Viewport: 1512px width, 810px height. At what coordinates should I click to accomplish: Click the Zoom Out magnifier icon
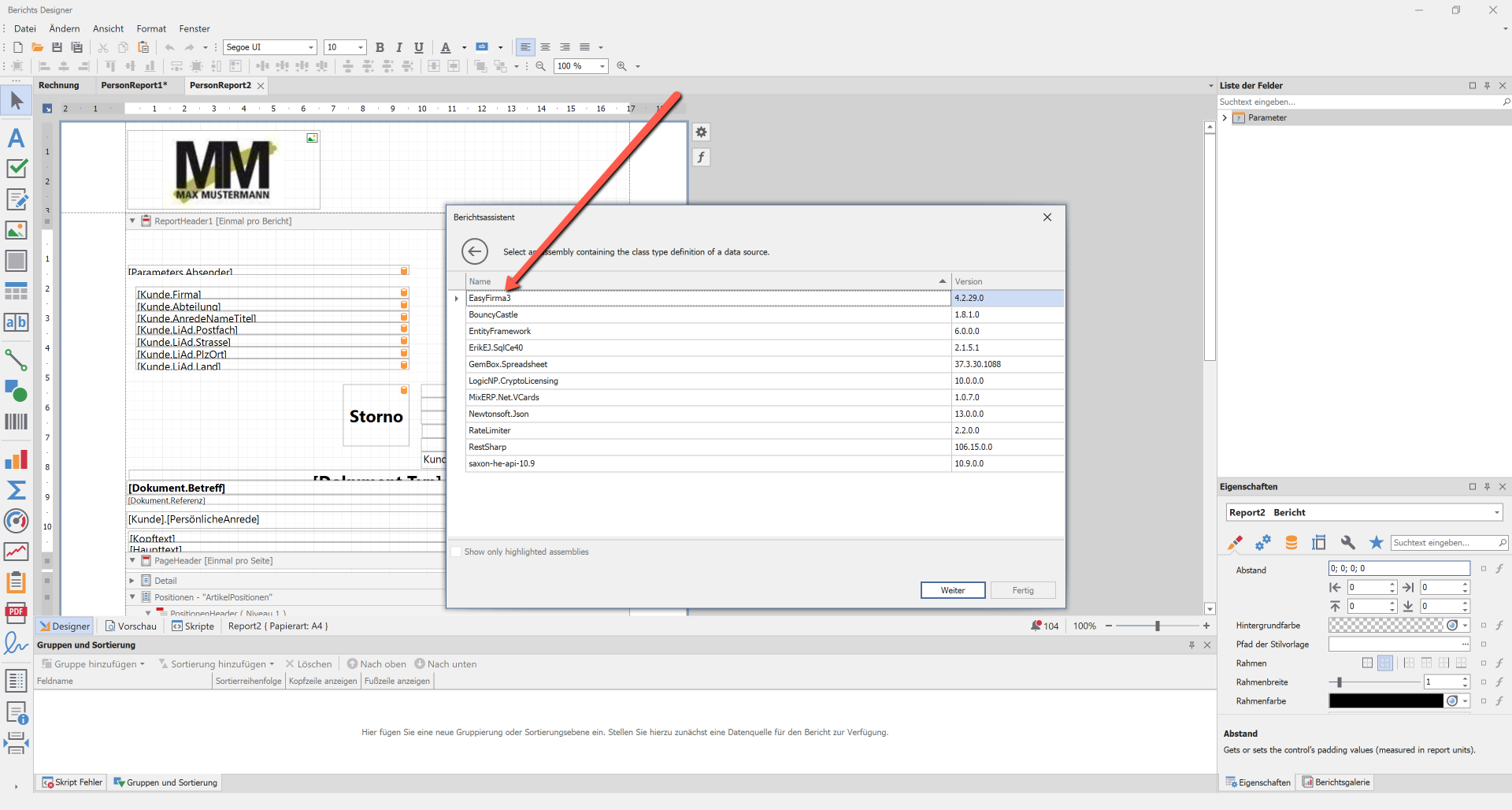(540, 66)
